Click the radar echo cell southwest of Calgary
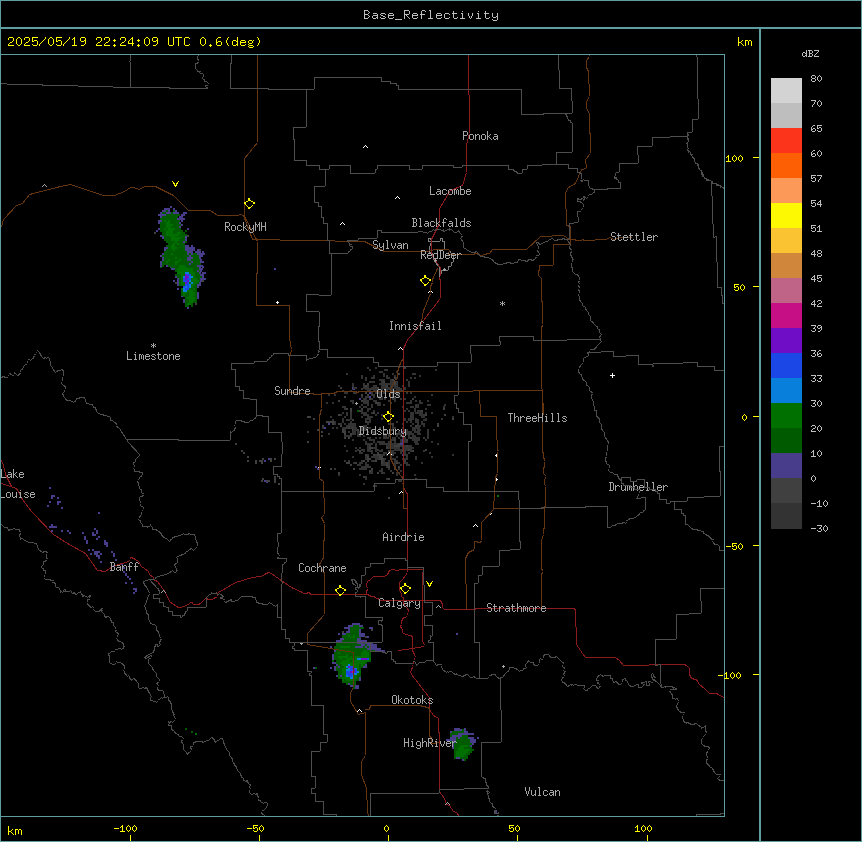The height and width of the screenshot is (842, 862). pos(351,656)
